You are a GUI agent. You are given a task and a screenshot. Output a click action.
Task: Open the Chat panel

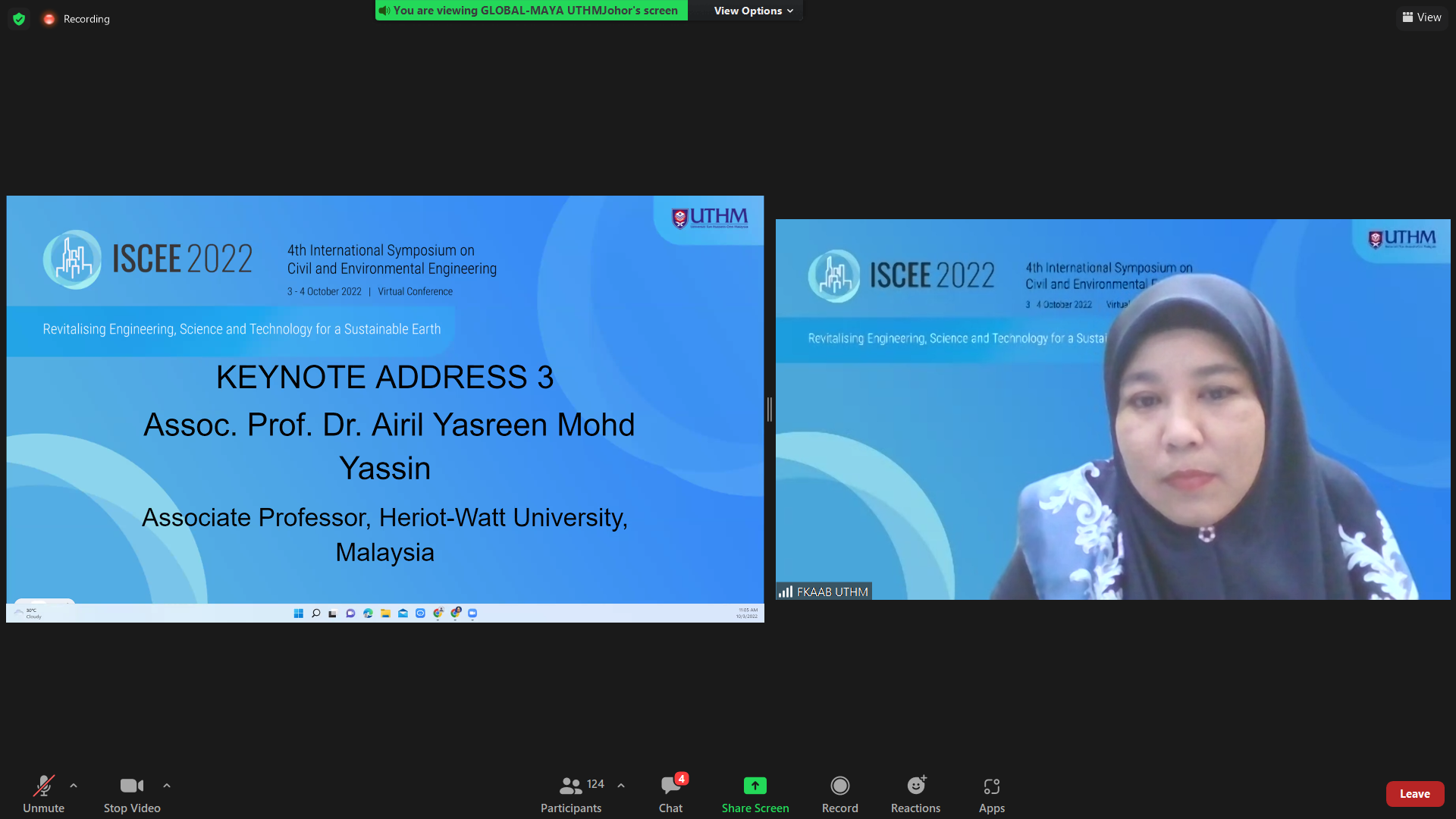pyautogui.click(x=670, y=794)
